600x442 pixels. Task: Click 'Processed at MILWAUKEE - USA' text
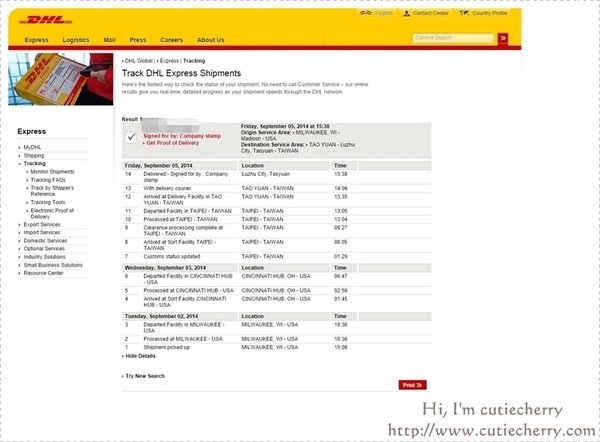tap(183, 339)
